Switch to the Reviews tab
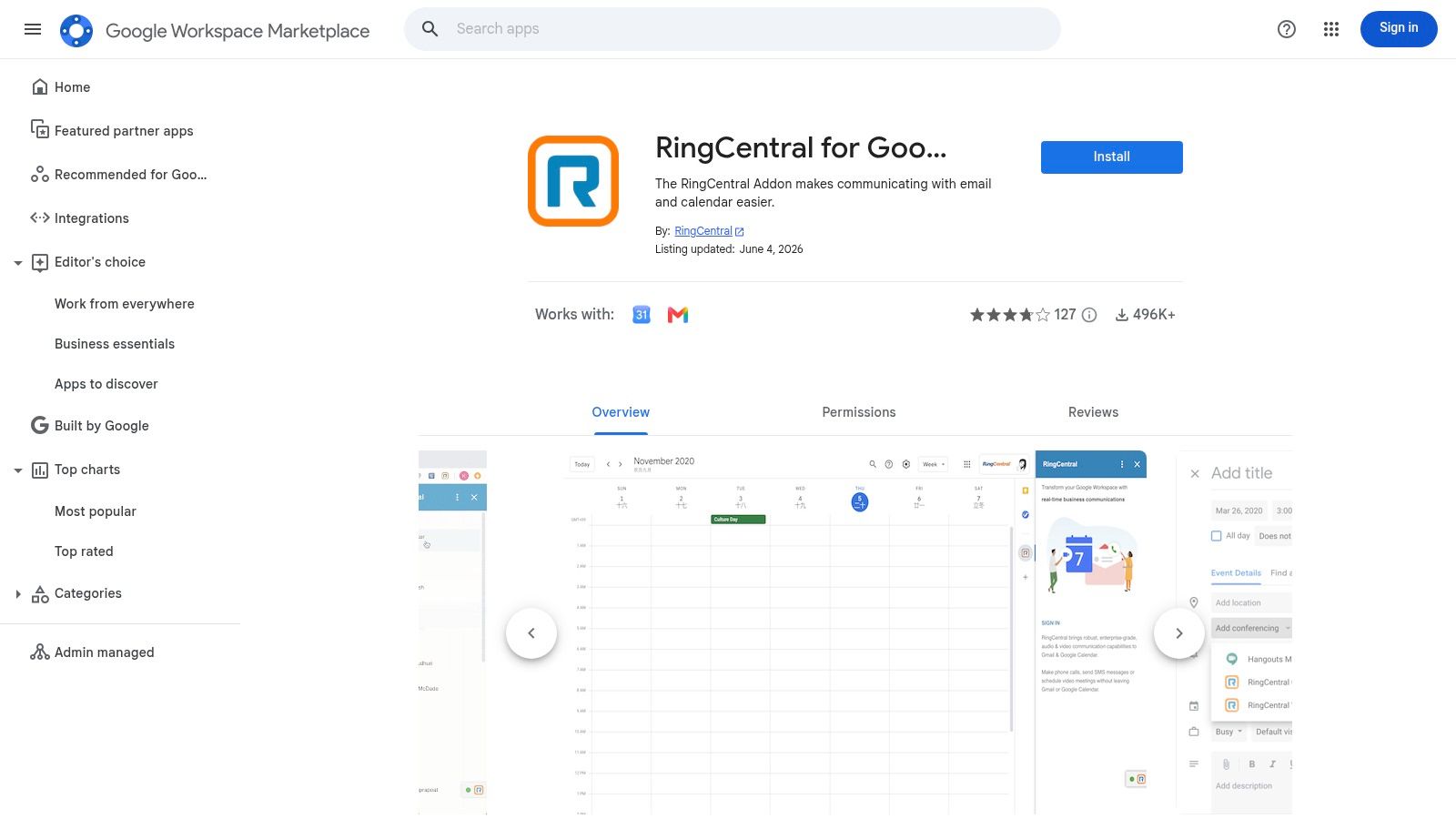This screenshot has height=819, width=1456. tap(1093, 412)
